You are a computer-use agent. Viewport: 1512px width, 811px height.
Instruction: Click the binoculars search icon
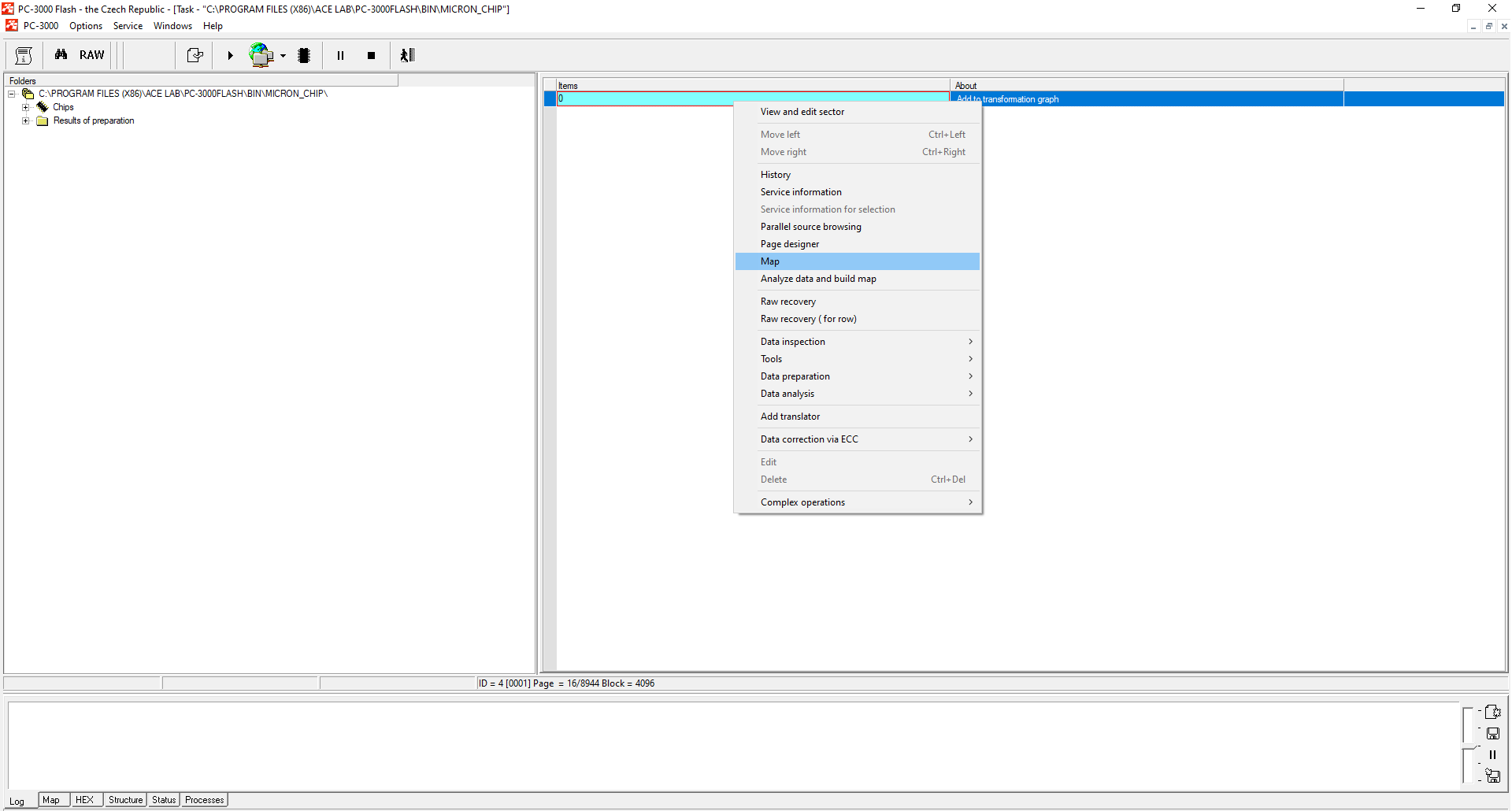(61, 55)
